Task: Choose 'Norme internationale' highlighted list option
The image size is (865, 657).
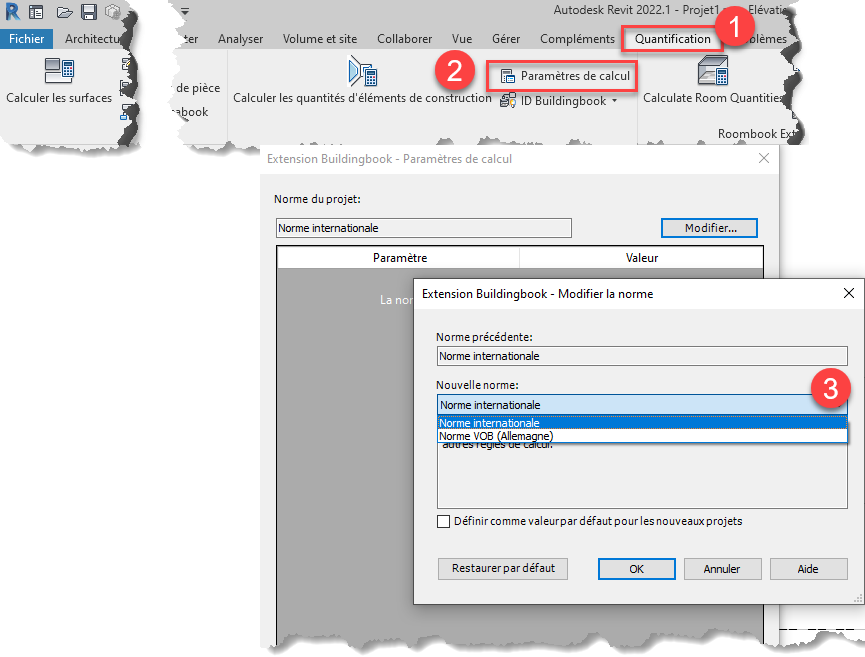Action: [490, 423]
